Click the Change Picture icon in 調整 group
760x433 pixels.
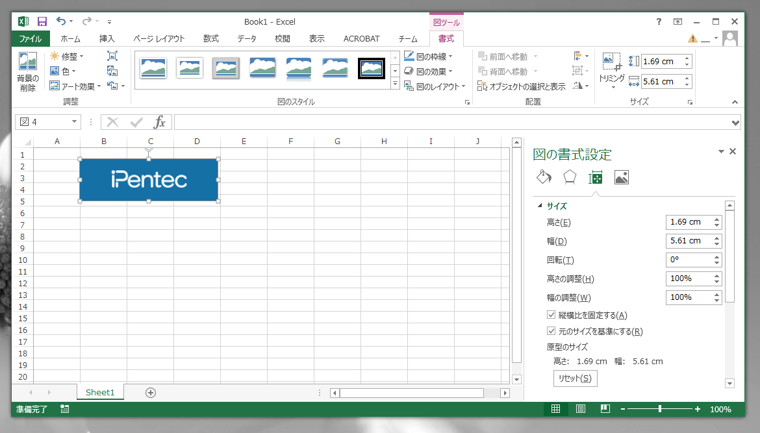coord(112,71)
